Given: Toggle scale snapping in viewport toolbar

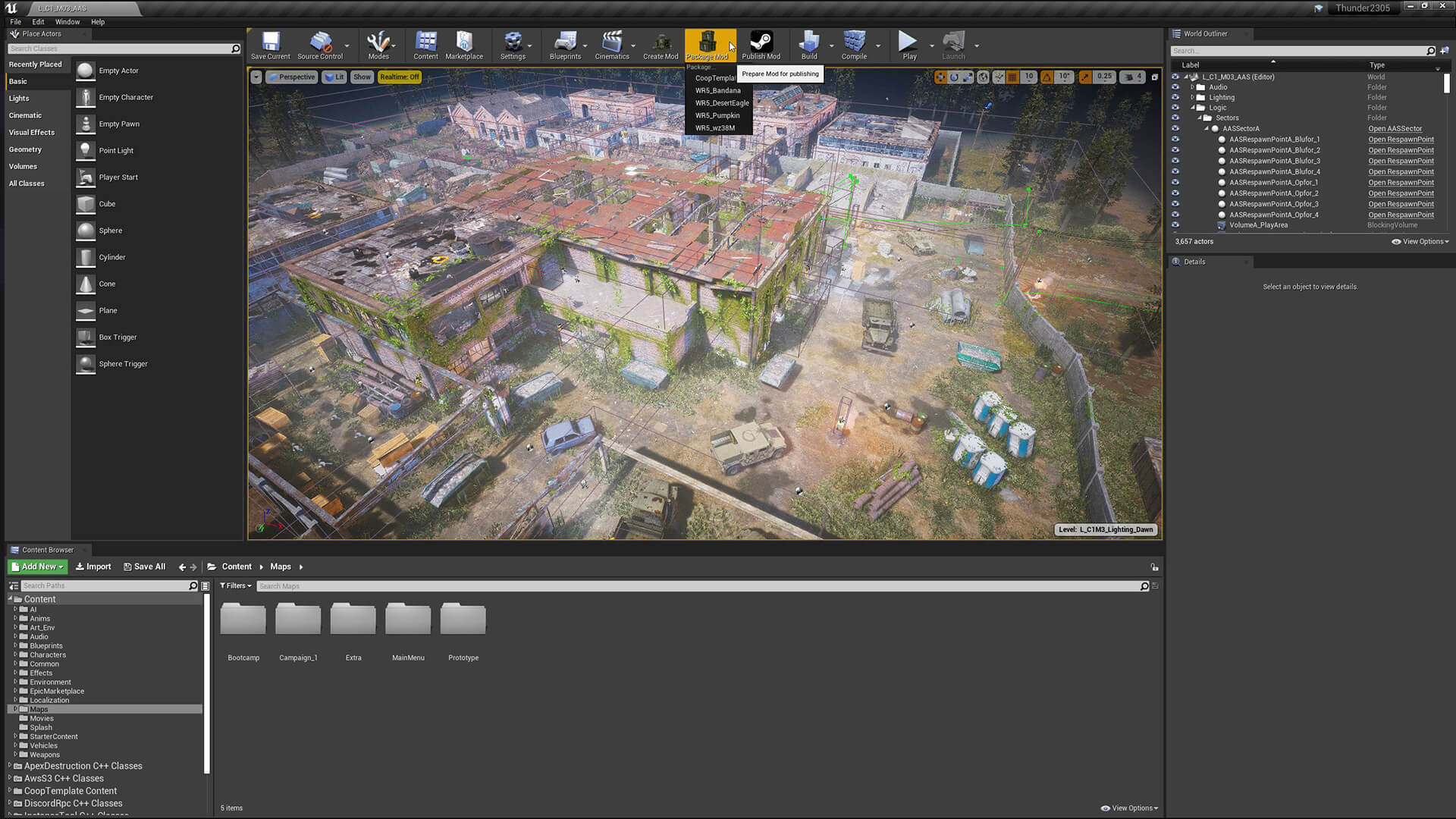Looking at the screenshot, I should [x=1085, y=77].
